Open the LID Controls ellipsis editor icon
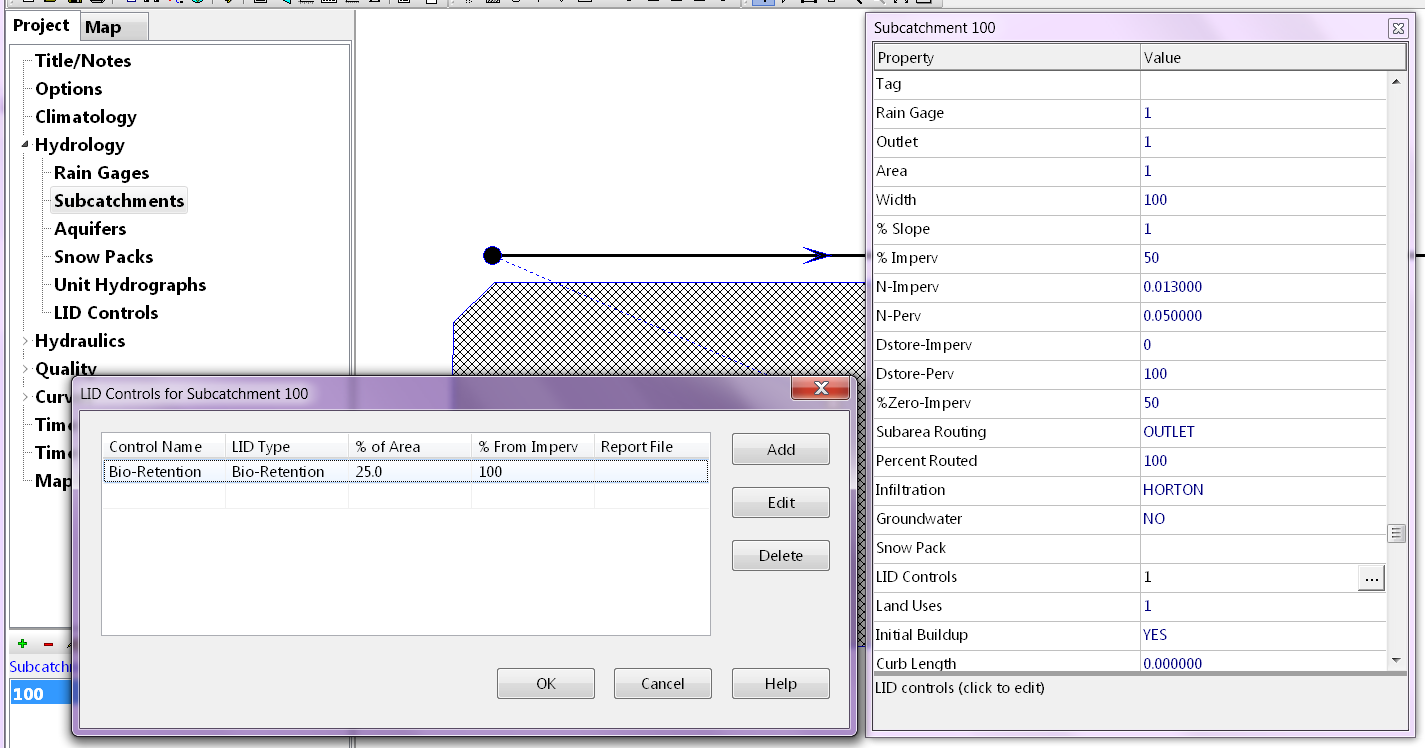The height and width of the screenshot is (748, 1425). [x=1371, y=578]
